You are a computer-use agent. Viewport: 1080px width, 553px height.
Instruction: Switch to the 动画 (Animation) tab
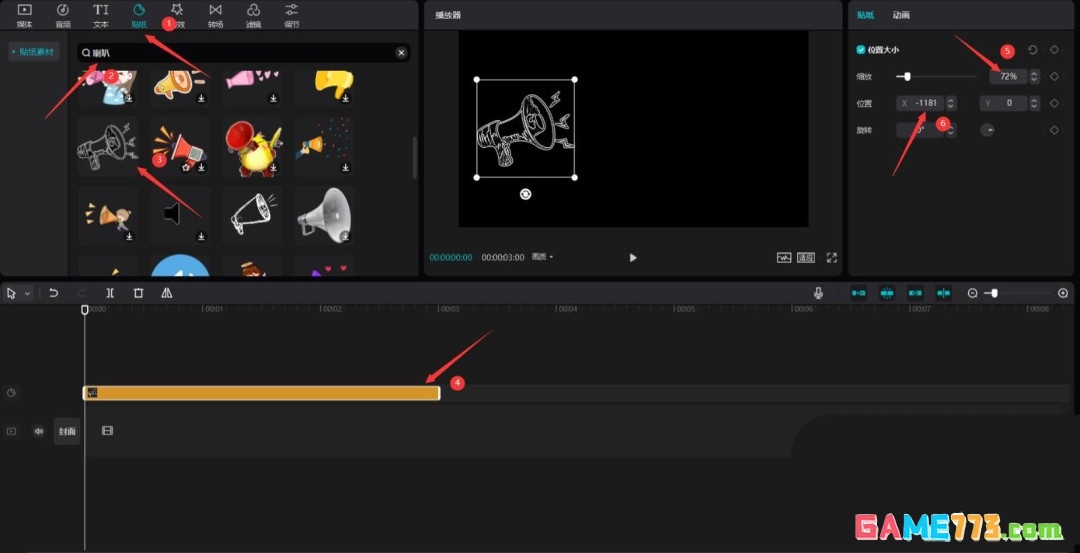(901, 15)
